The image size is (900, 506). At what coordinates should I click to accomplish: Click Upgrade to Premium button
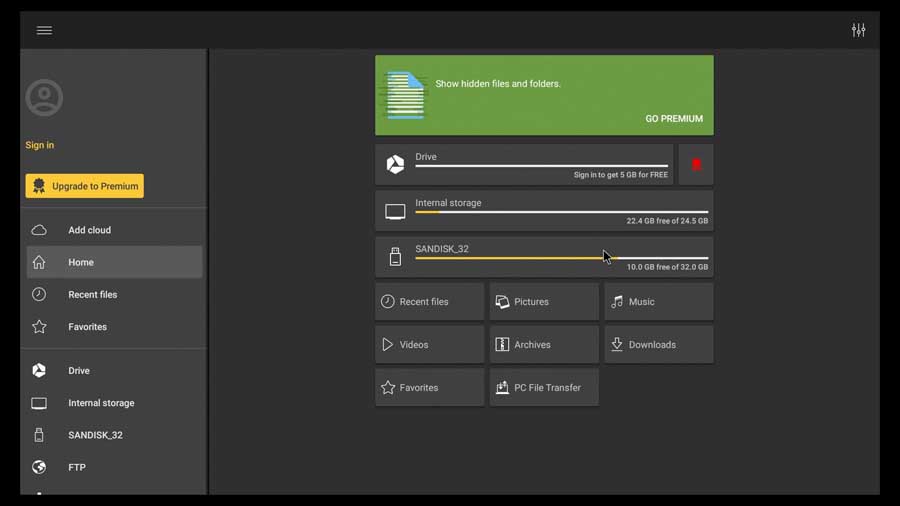click(x=84, y=186)
